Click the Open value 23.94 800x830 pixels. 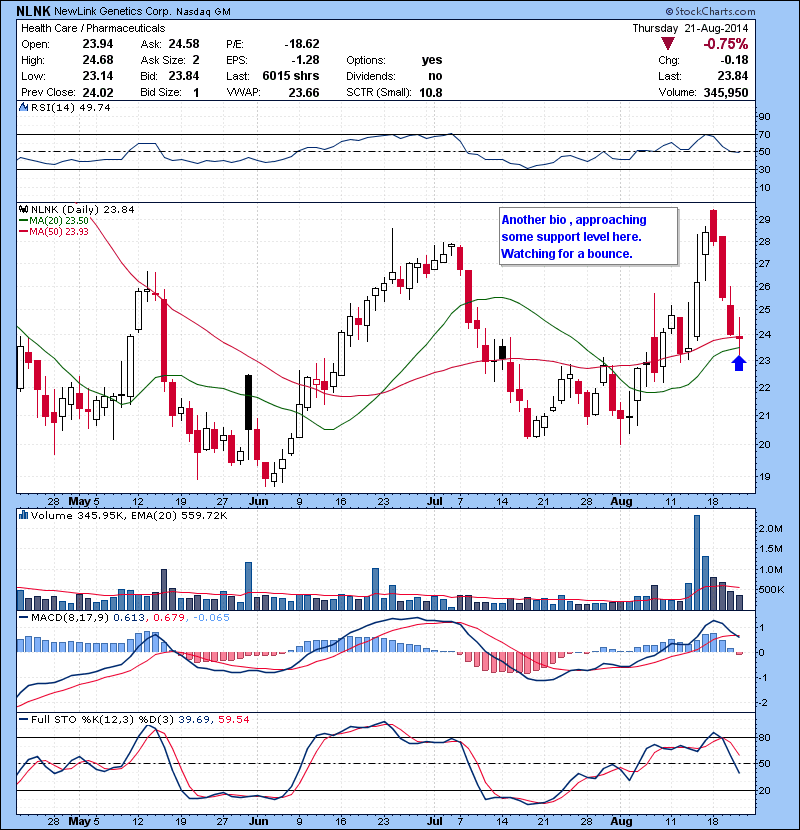point(97,44)
